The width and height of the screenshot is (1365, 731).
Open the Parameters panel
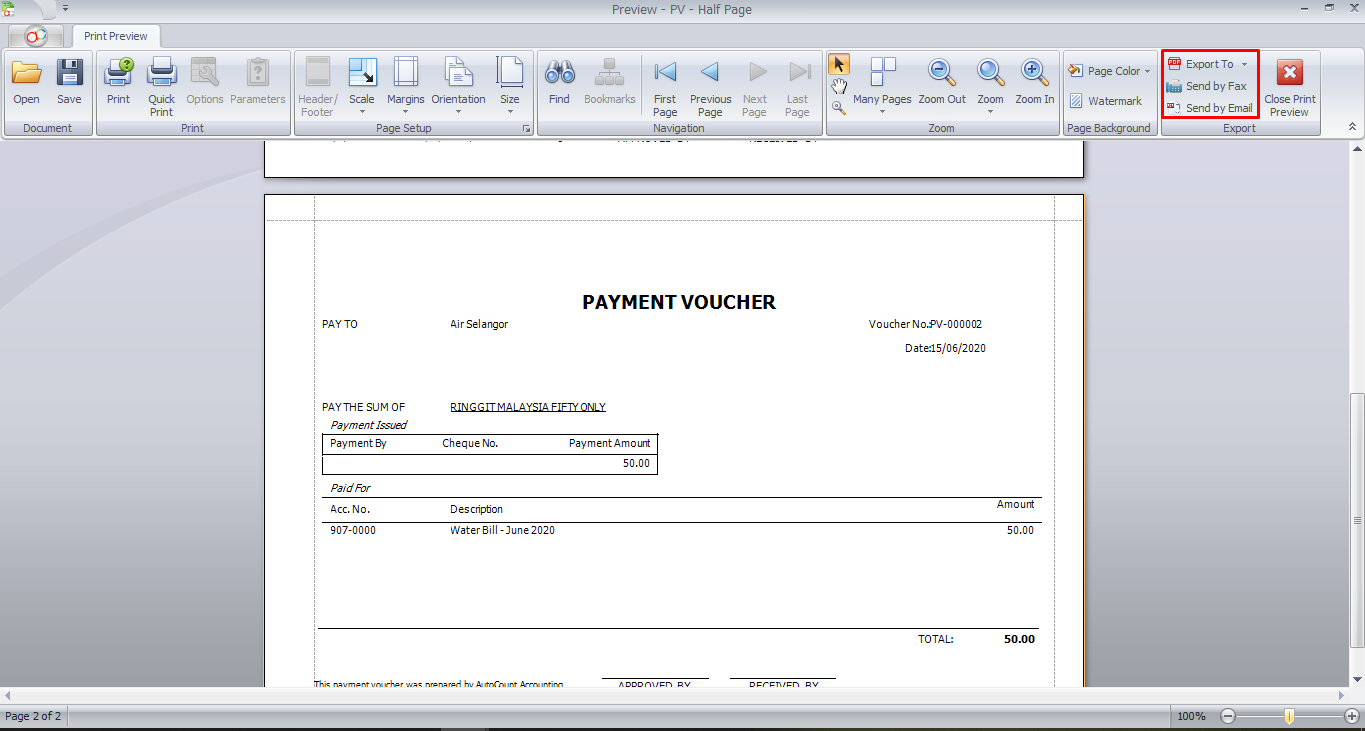tap(258, 82)
